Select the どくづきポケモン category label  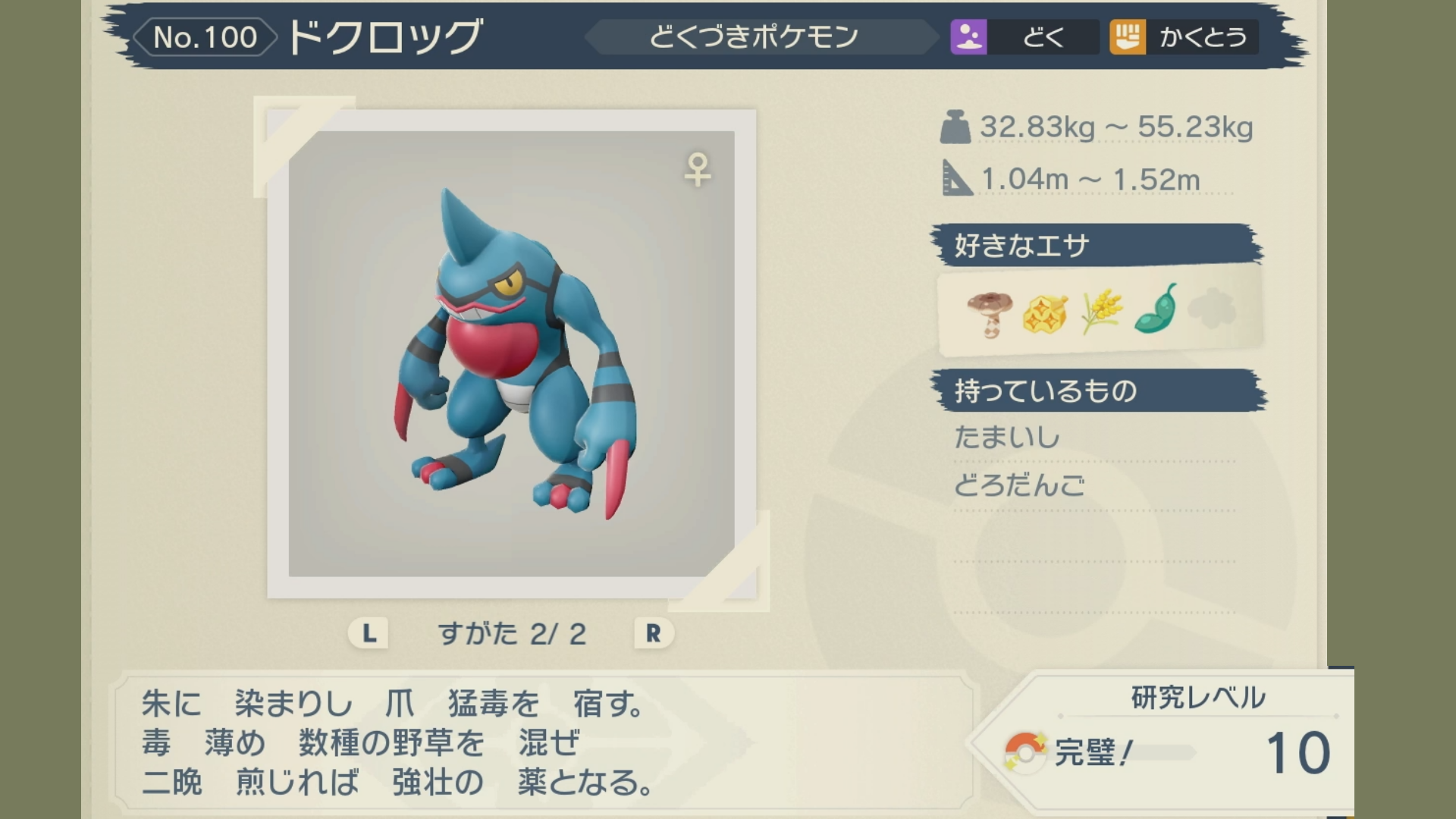click(x=753, y=36)
